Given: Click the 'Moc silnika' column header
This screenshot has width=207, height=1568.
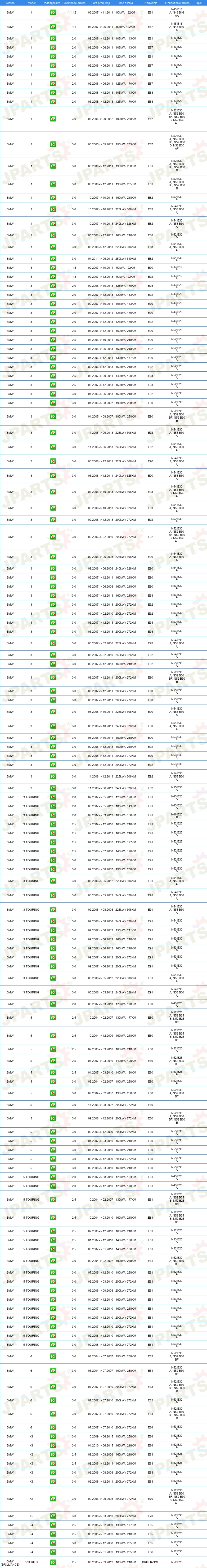Looking at the screenshot, I should pyautogui.click(x=126, y=2).
